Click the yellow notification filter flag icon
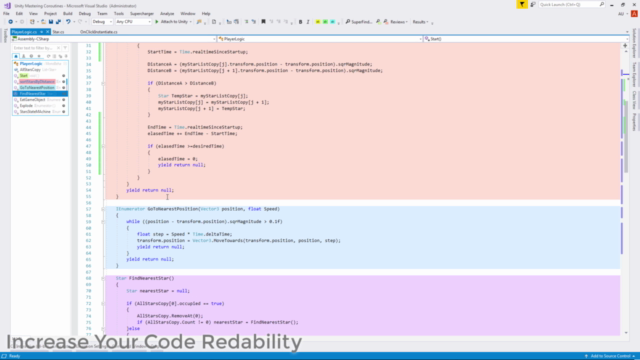This screenshot has width=640, height=360. pos(522,4)
